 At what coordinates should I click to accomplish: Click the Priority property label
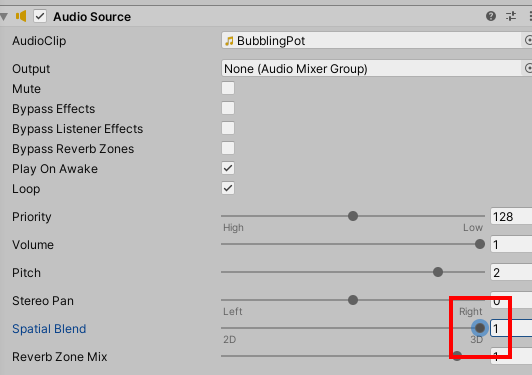pos(32,217)
